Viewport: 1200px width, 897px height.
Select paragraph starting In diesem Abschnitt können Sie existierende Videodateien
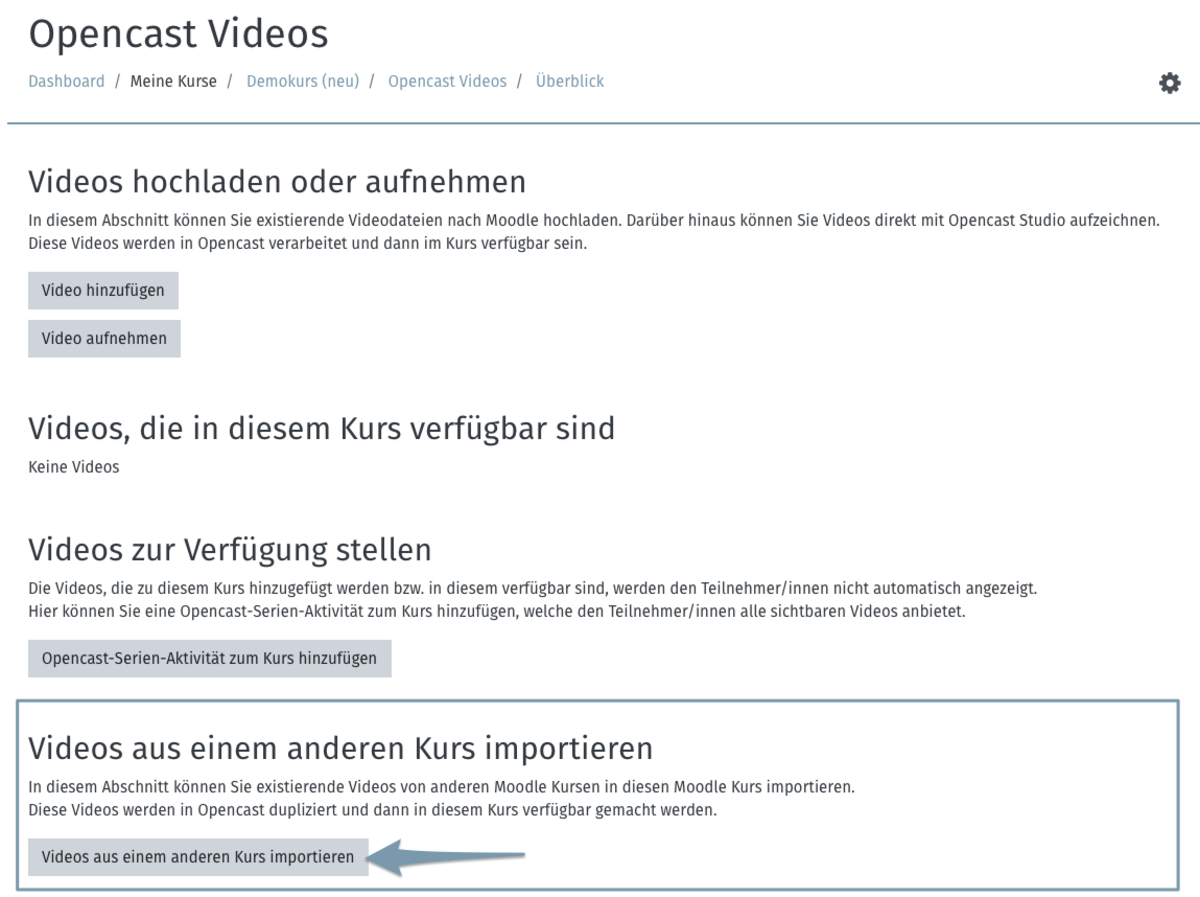point(594,232)
